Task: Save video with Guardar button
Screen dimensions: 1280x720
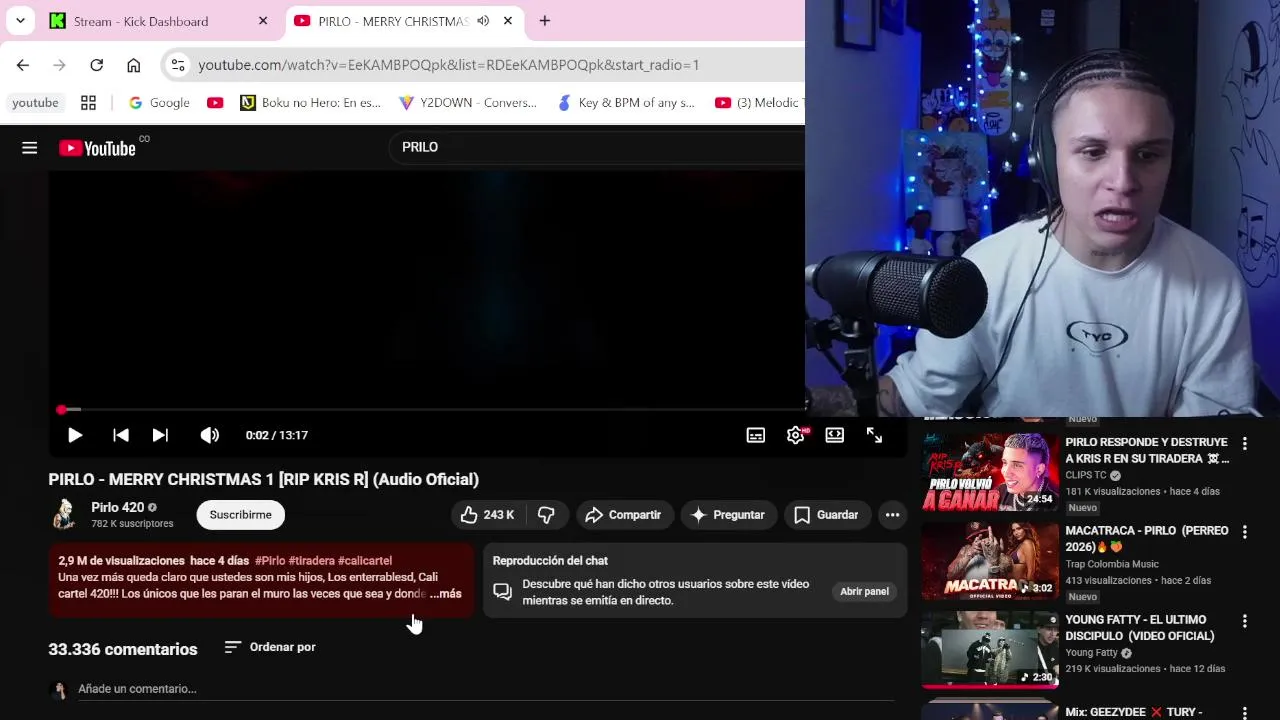Action: 826,515
